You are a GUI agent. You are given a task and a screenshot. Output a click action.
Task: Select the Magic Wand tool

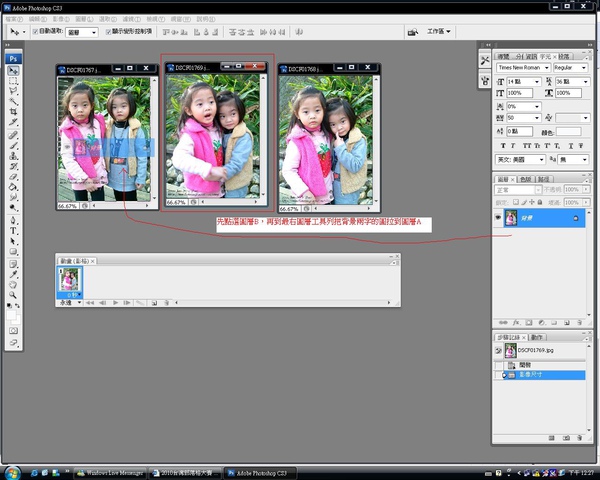point(13,101)
